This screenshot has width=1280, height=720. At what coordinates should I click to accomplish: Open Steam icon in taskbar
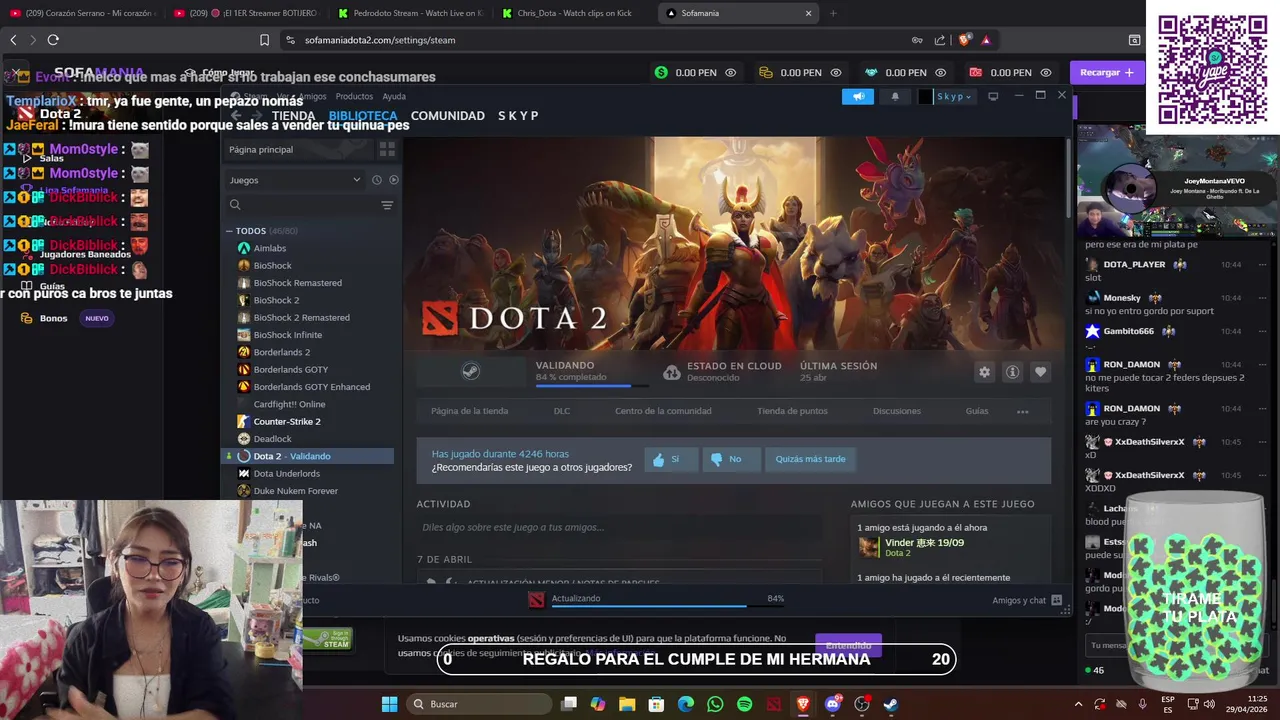(890, 704)
